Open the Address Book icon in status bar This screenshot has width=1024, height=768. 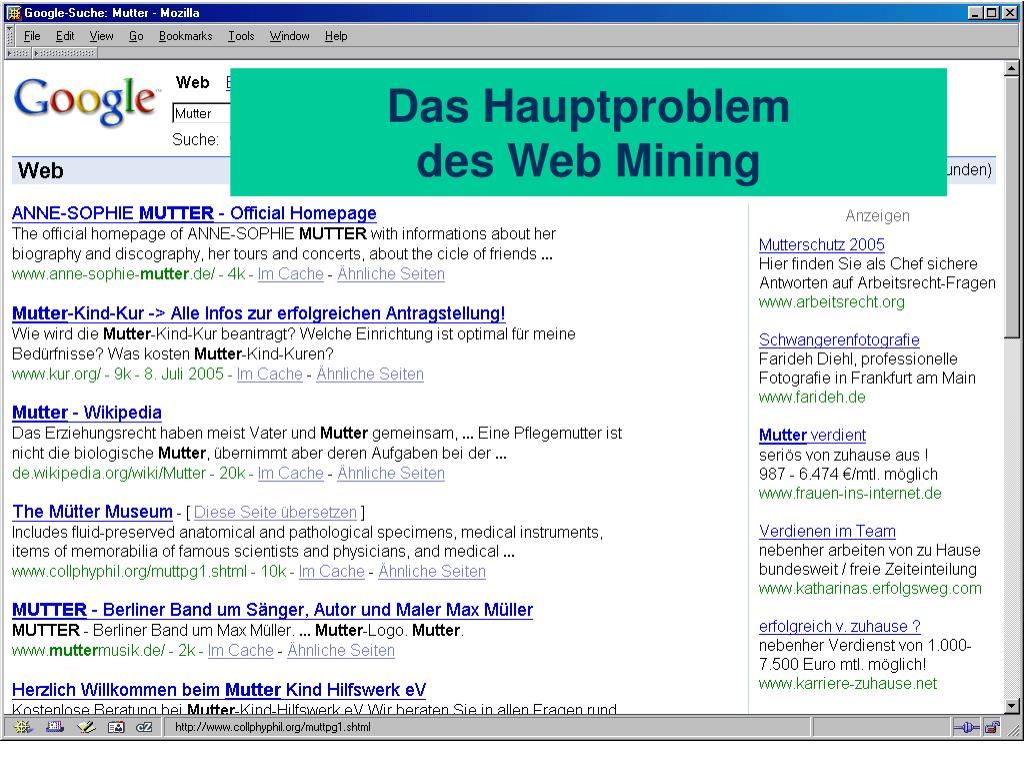point(116,727)
